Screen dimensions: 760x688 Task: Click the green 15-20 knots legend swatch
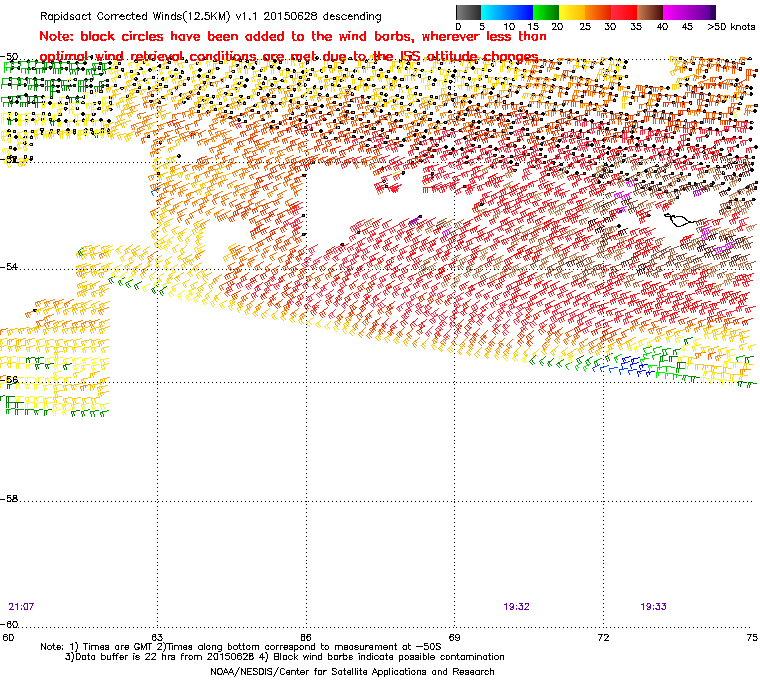(x=546, y=12)
